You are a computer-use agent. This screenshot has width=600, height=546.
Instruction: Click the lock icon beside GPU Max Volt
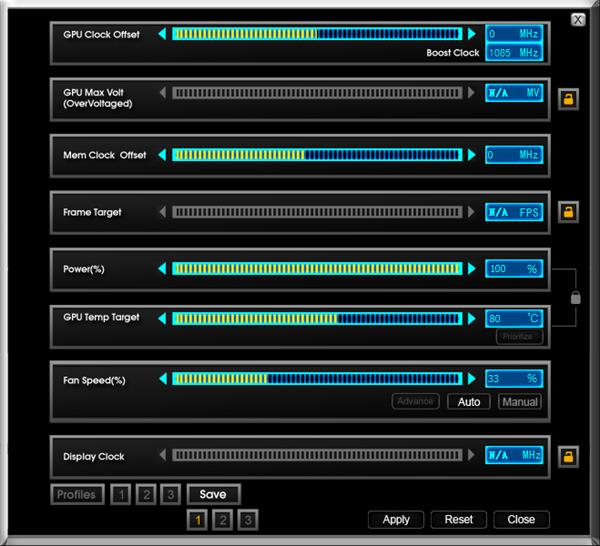tap(567, 98)
